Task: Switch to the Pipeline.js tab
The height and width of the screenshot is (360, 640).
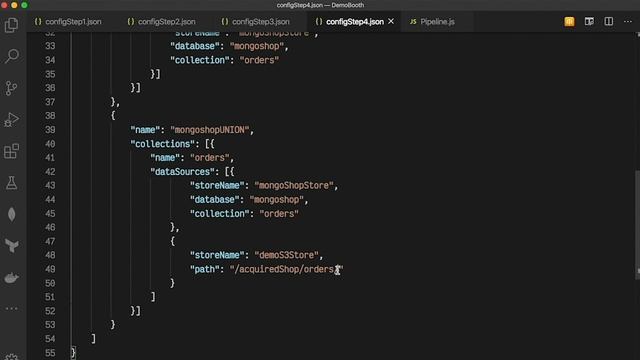Action: [x=437, y=22]
